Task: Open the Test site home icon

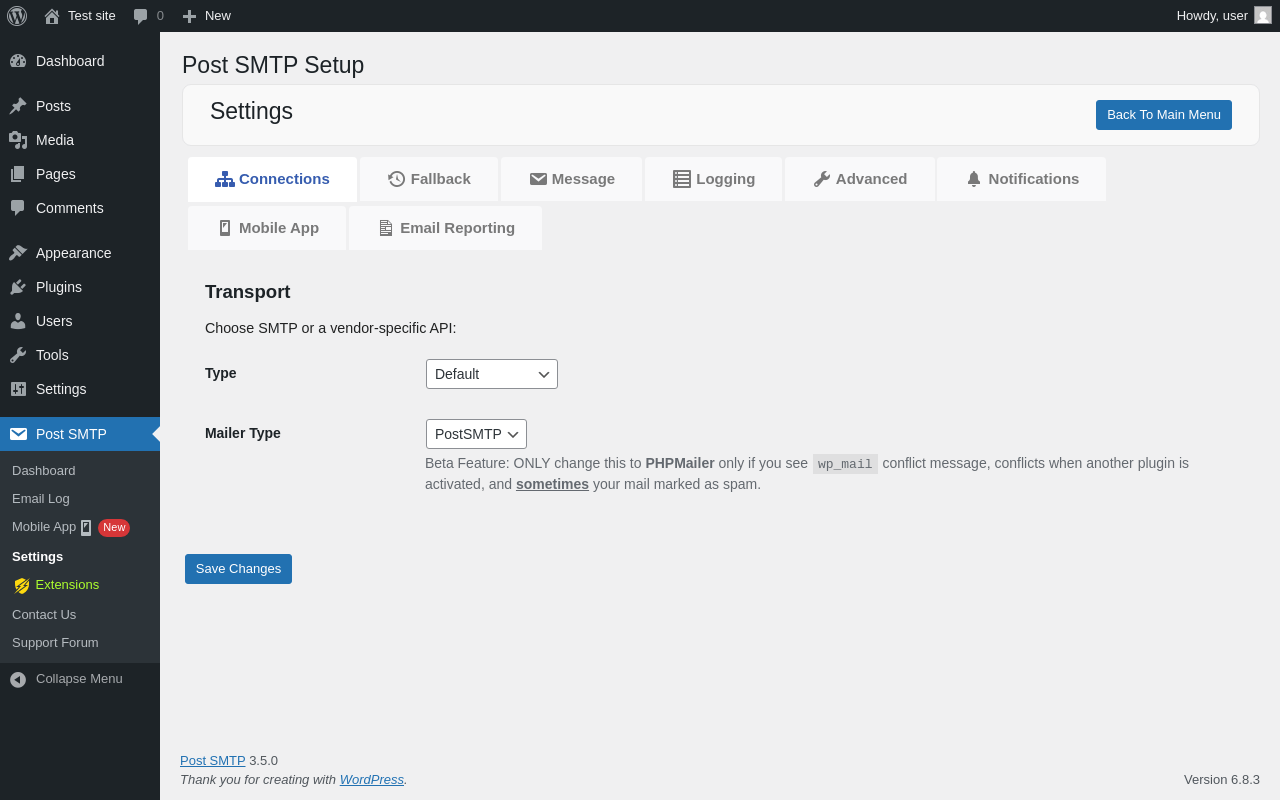Action: click(x=52, y=16)
